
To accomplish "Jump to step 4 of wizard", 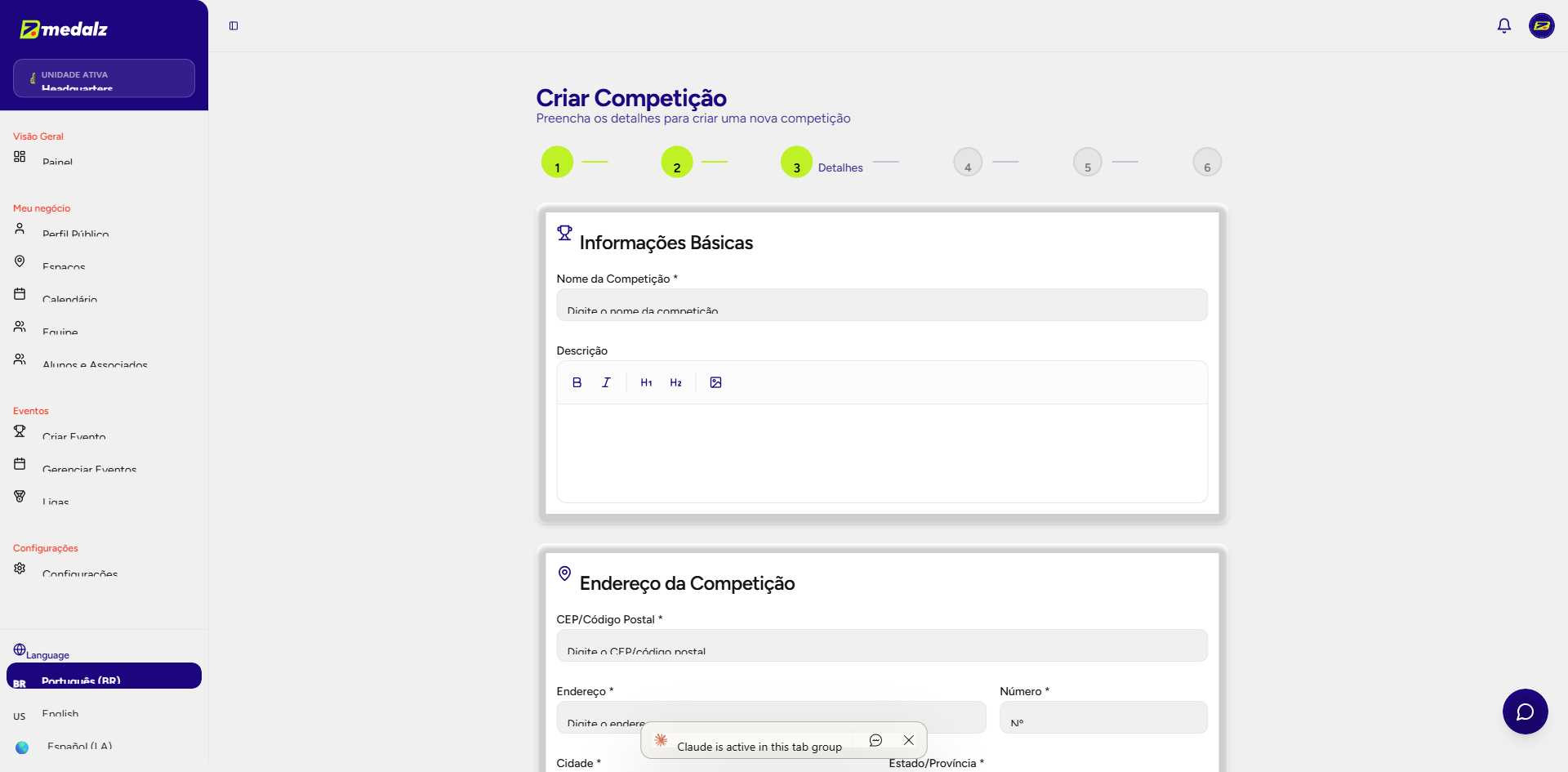I will 968,162.
